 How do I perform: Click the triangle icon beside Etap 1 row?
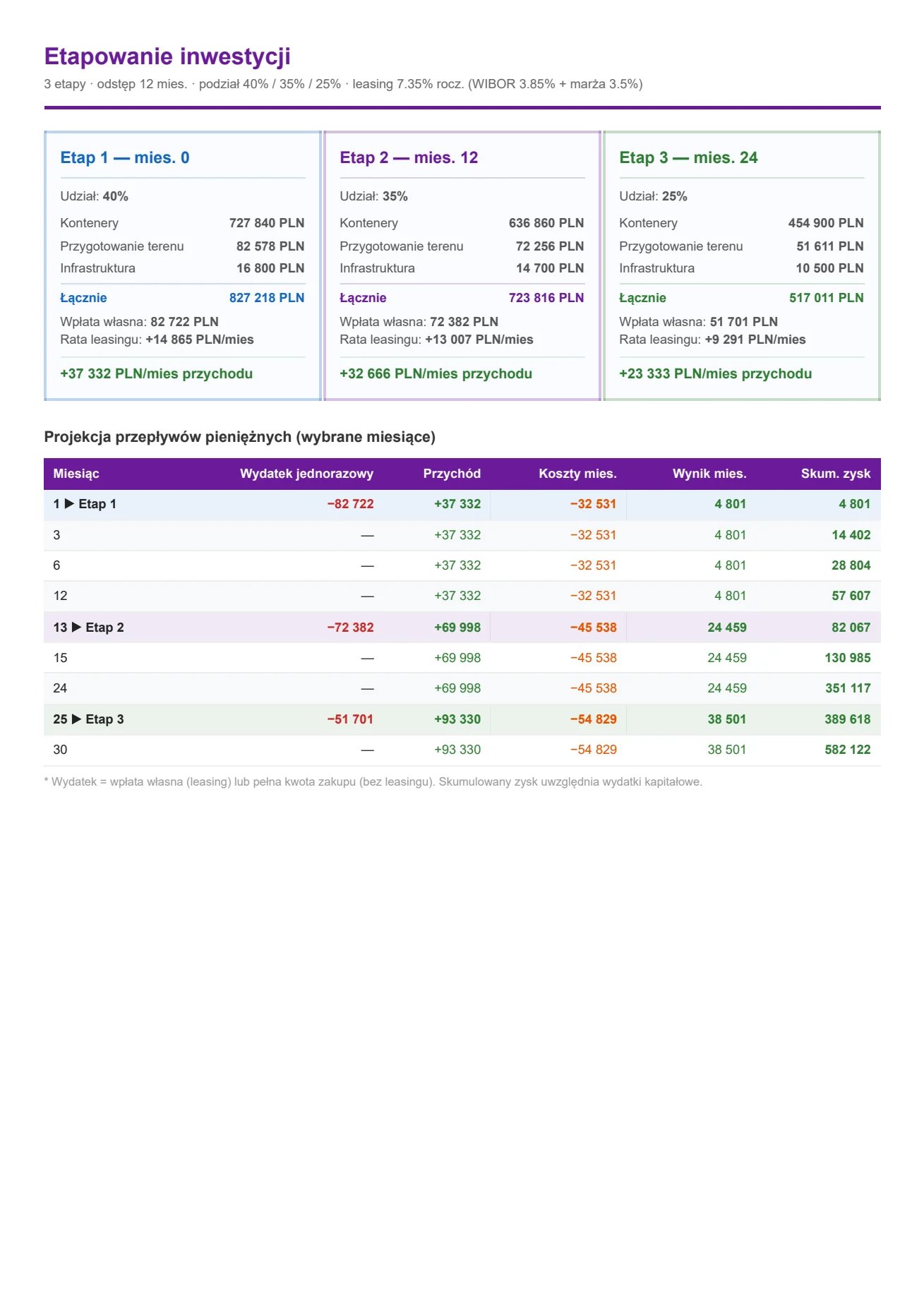[69, 504]
